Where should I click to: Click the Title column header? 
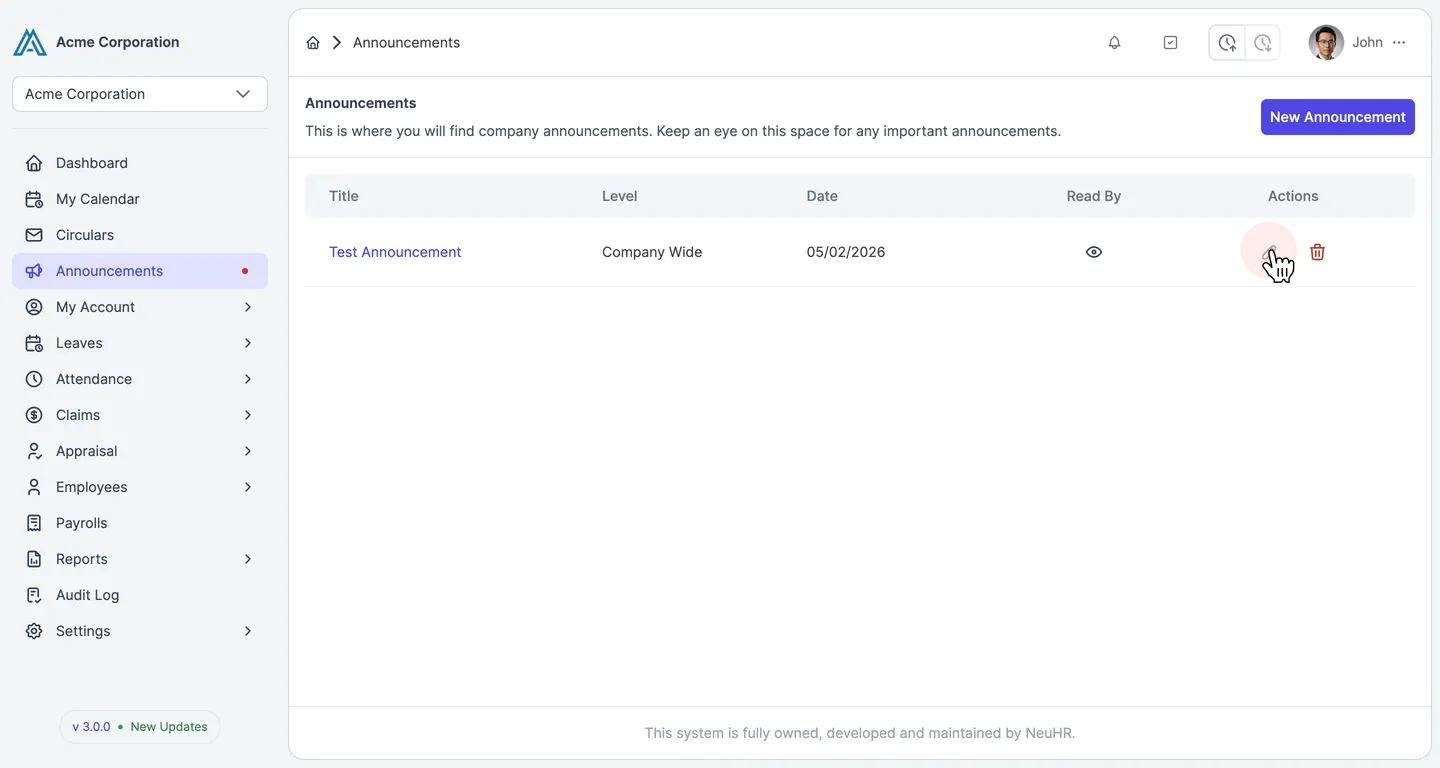pos(344,196)
